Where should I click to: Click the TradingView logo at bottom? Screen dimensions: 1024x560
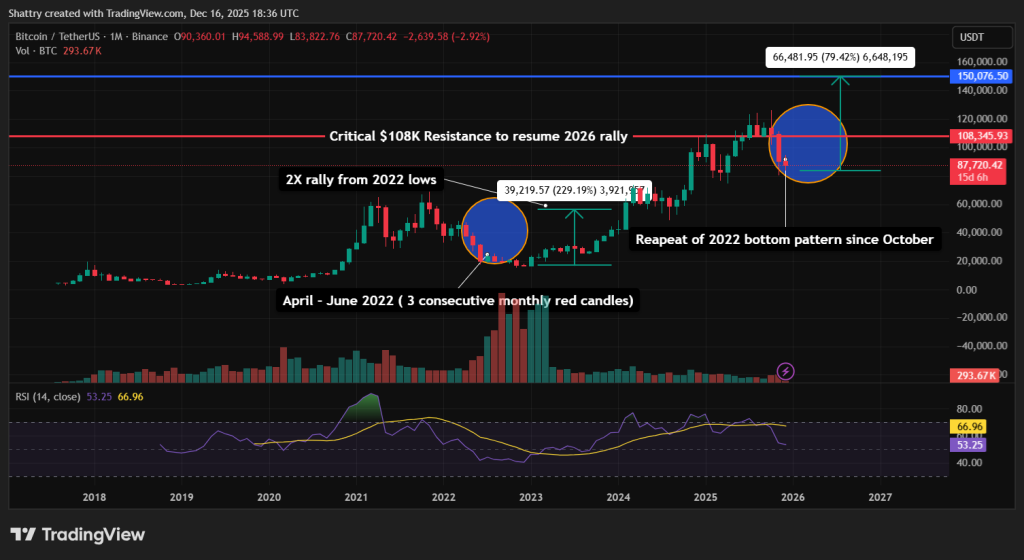78,535
